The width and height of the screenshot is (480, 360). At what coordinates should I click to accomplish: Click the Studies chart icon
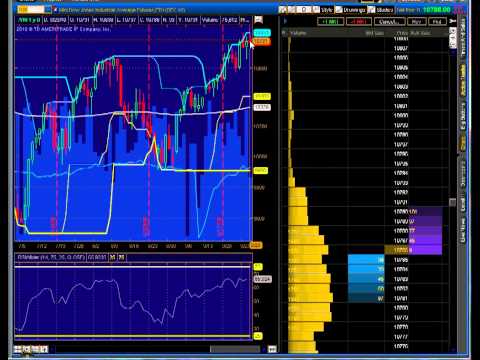pyautogui.click(x=371, y=10)
